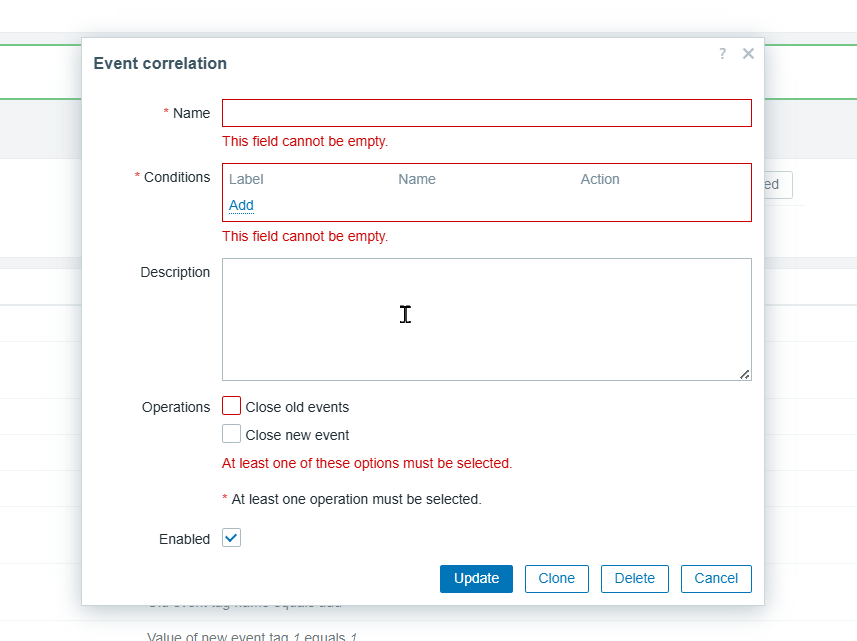857x641 pixels.
Task: Enable the Close old events checkbox
Action: coord(232,406)
